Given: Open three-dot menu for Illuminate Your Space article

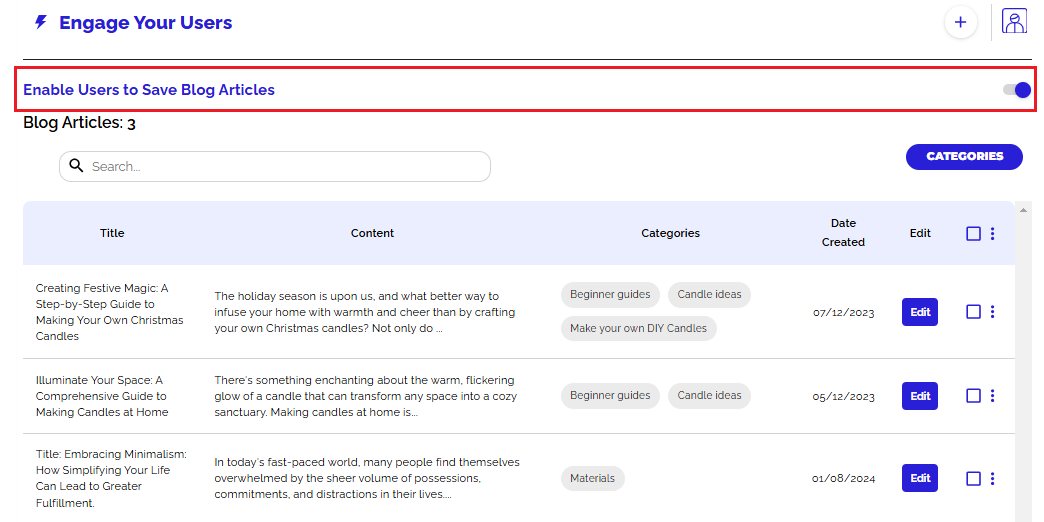Looking at the screenshot, I should [992, 396].
